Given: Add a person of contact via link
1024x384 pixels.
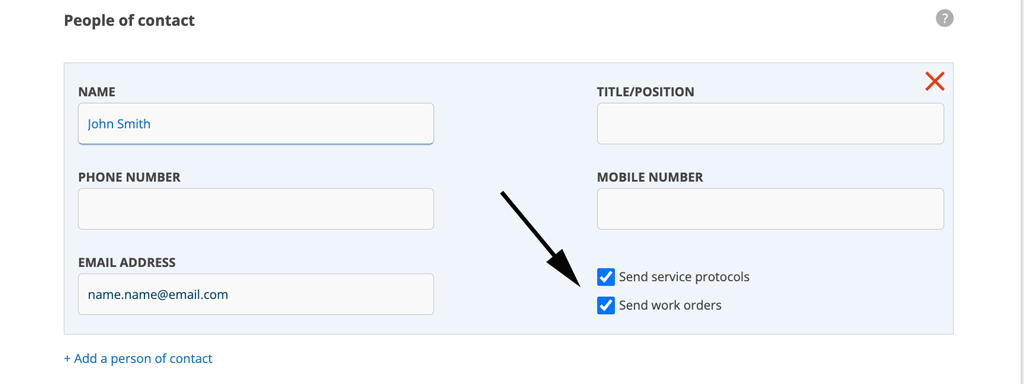Looking at the screenshot, I should [138, 359].
